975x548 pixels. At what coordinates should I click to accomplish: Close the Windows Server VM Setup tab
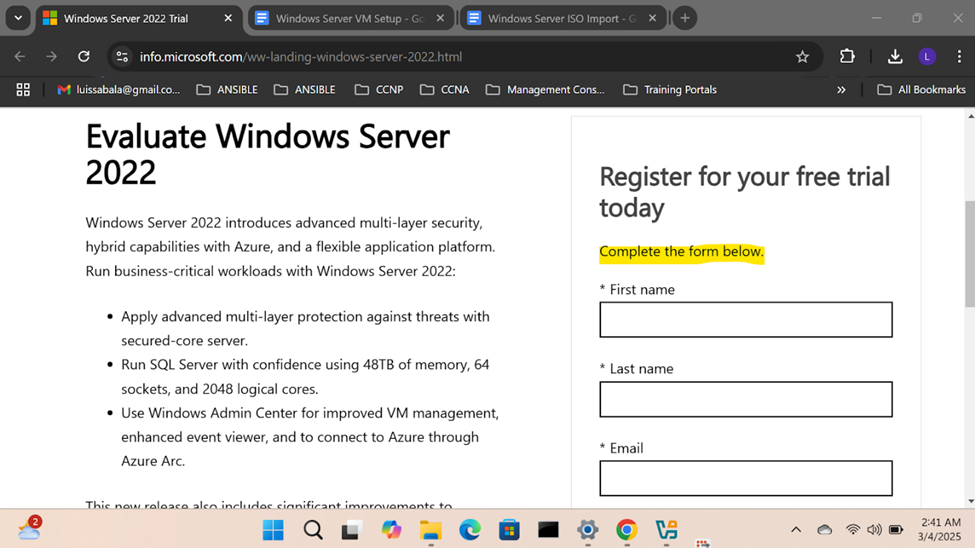(x=440, y=18)
